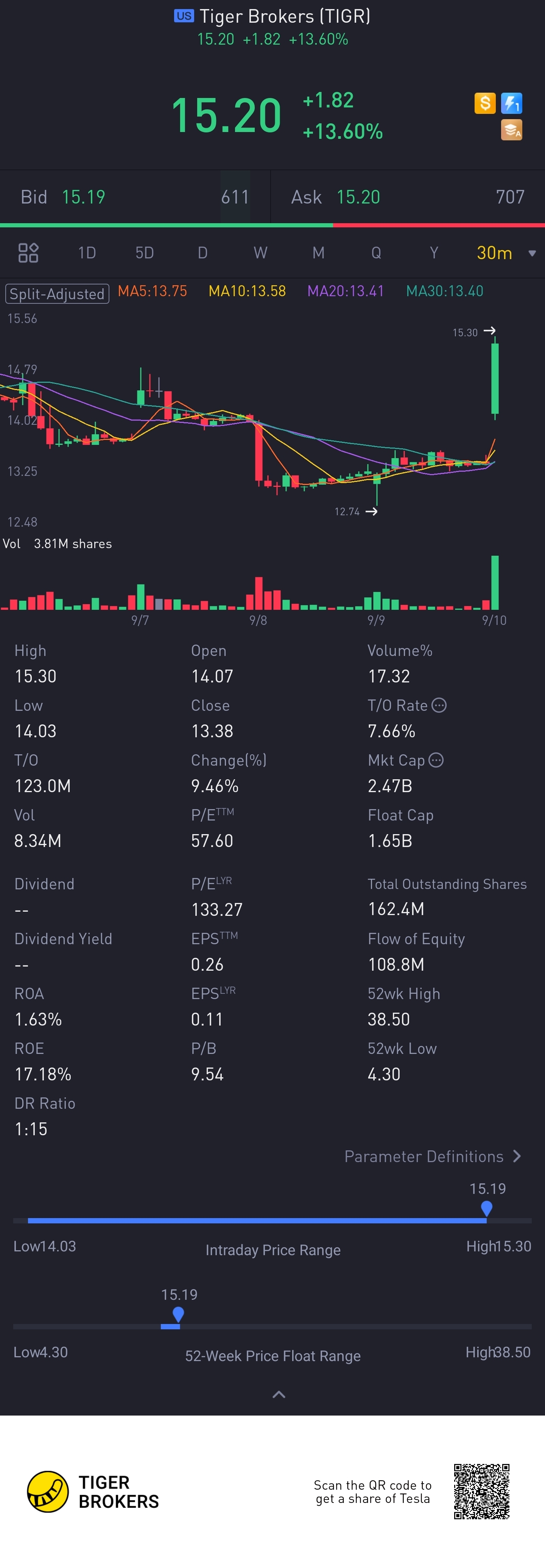The height and width of the screenshot is (1568, 545).
Task: Tap the Tiger Brokers (TIGR) title
Action: [x=285, y=16]
